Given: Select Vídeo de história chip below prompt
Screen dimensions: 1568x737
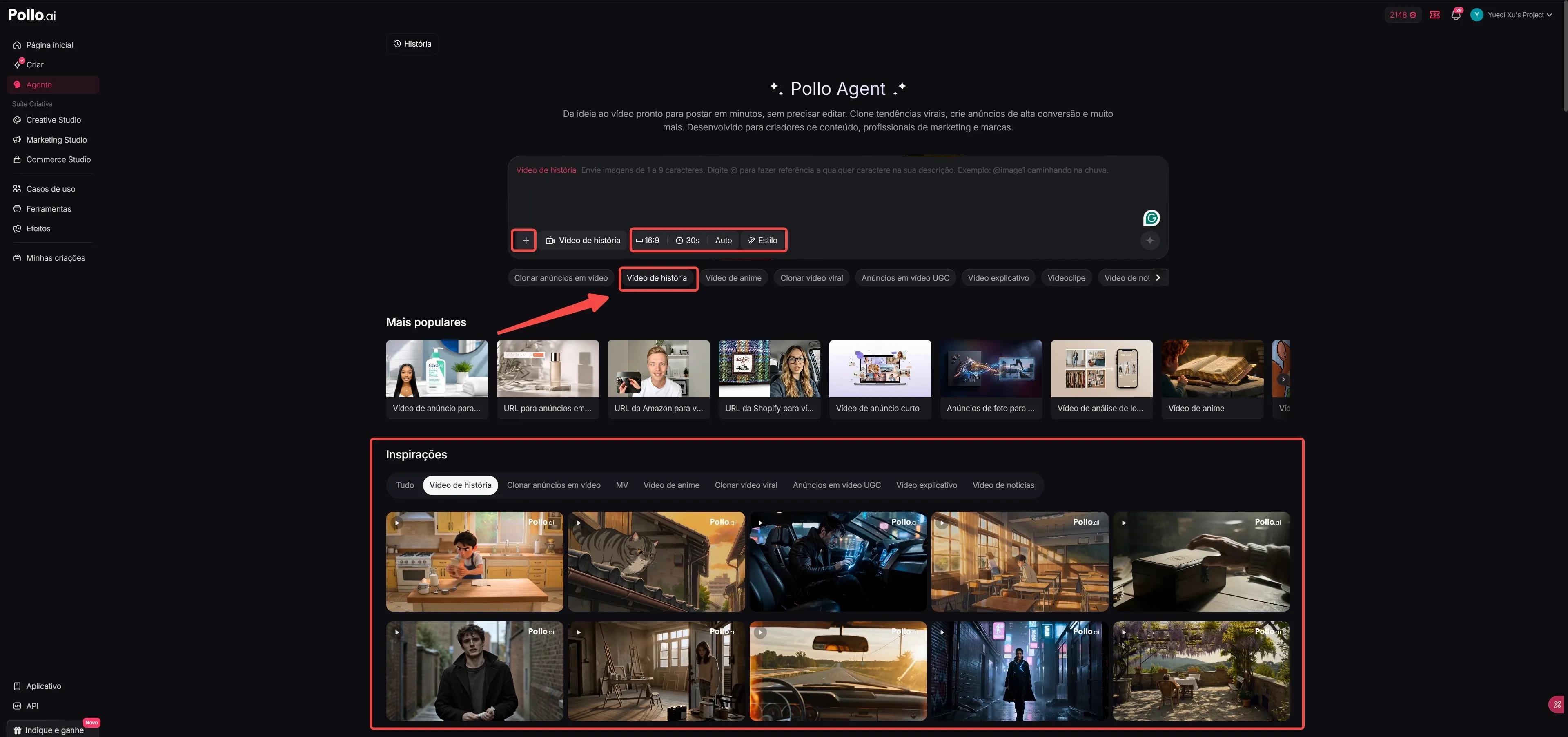Looking at the screenshot, I should (x=656, y=278).
